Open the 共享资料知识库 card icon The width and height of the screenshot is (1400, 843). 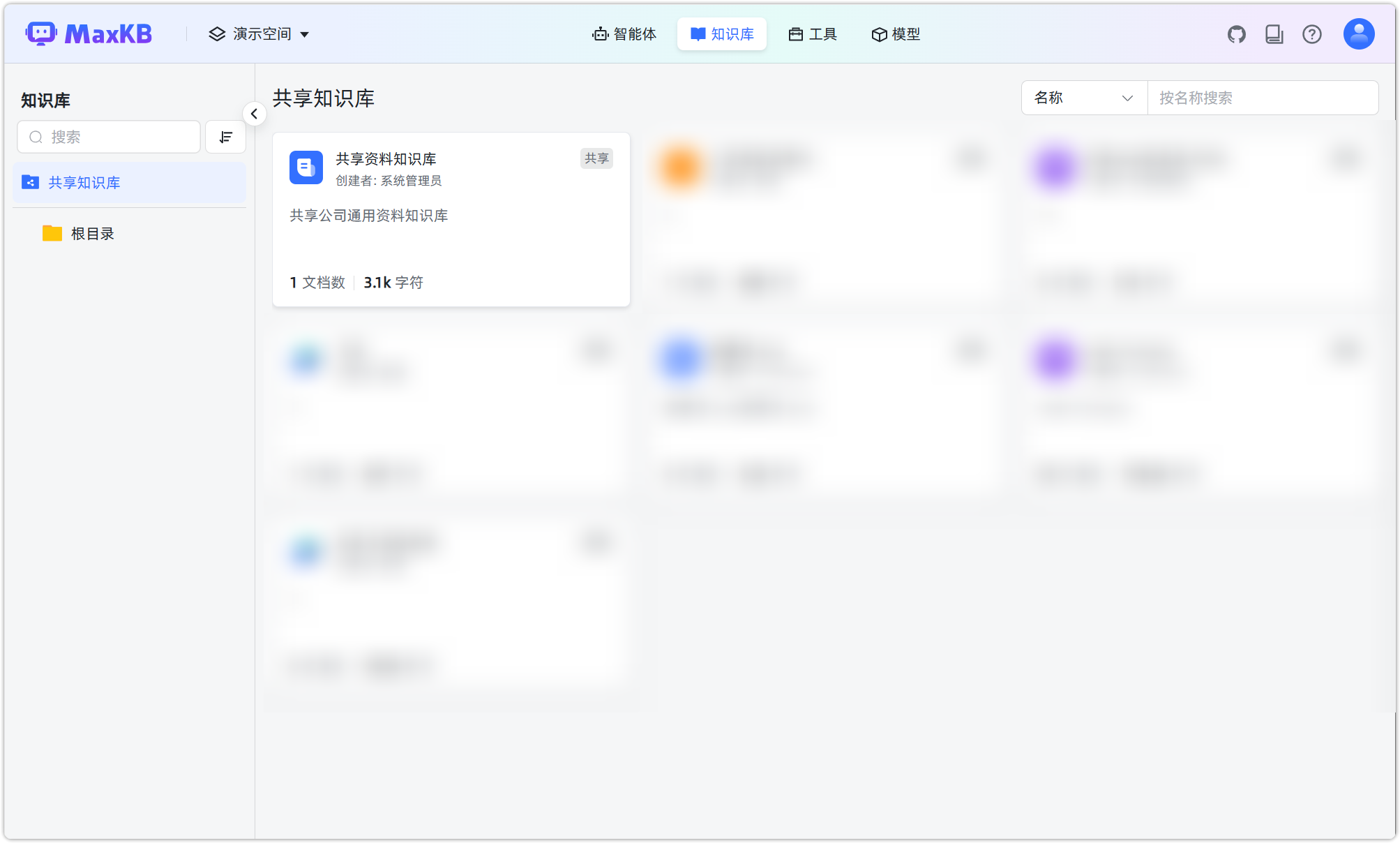[x=306, y=167]
